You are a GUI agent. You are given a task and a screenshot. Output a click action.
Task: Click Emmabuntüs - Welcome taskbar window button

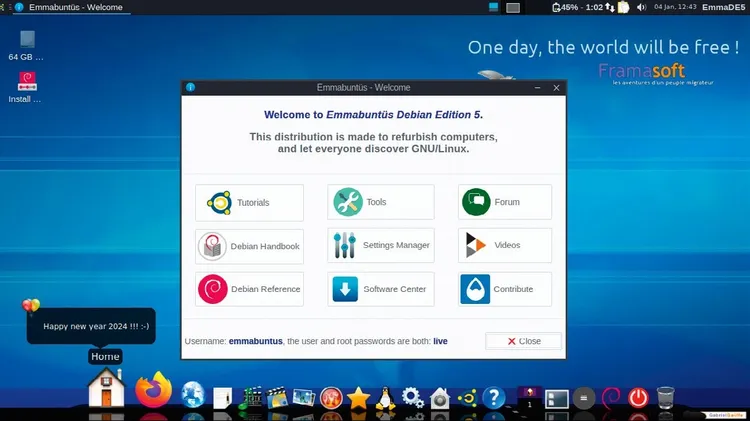(71, 7)
